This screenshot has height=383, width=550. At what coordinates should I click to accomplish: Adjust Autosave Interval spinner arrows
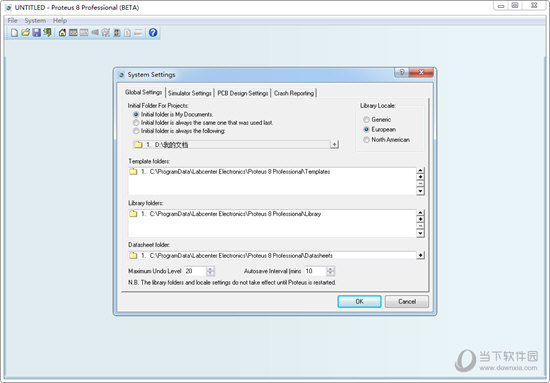pyautogui.click(x=330, y=271)
